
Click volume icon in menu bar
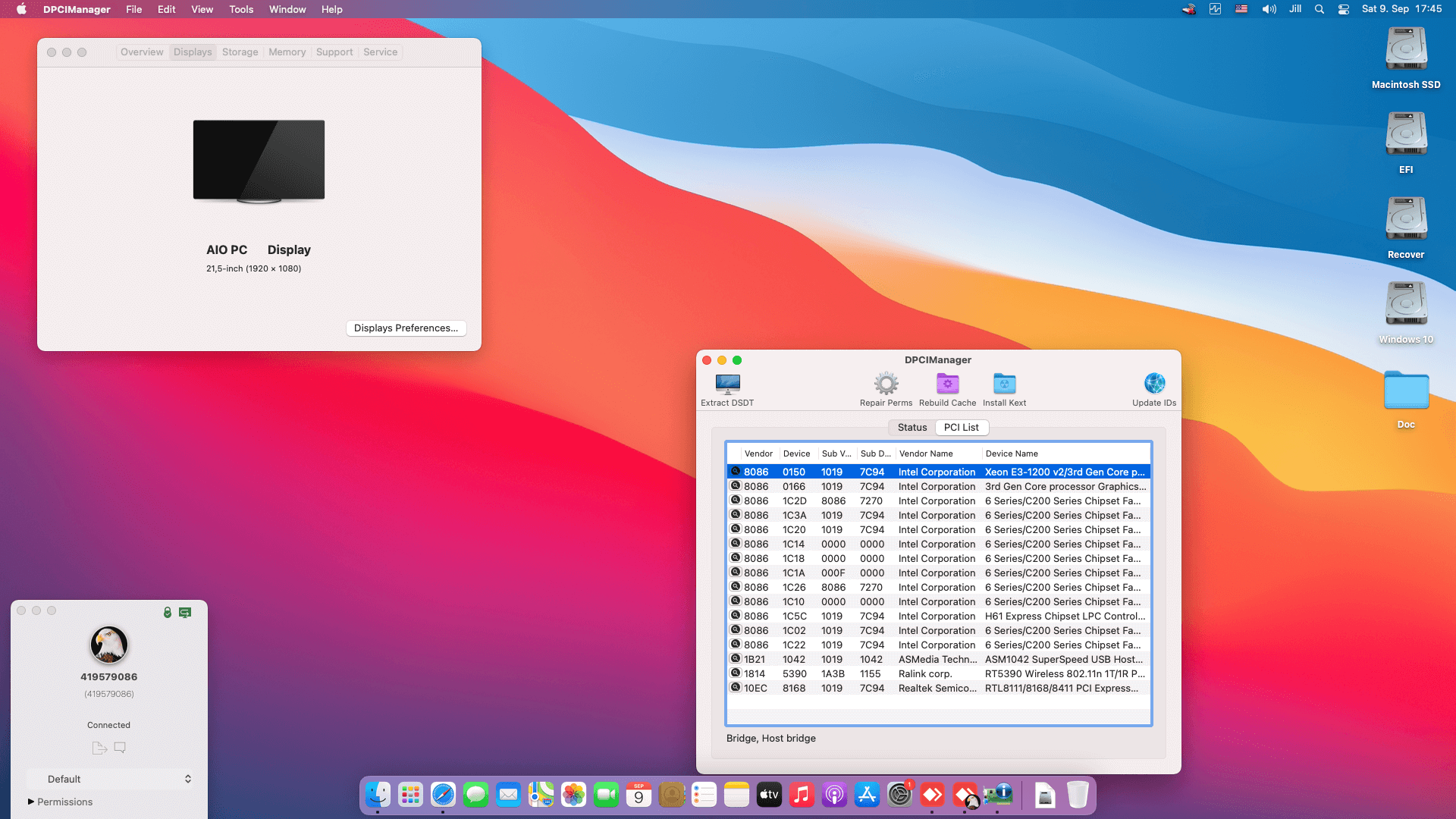coord(1269,9)
